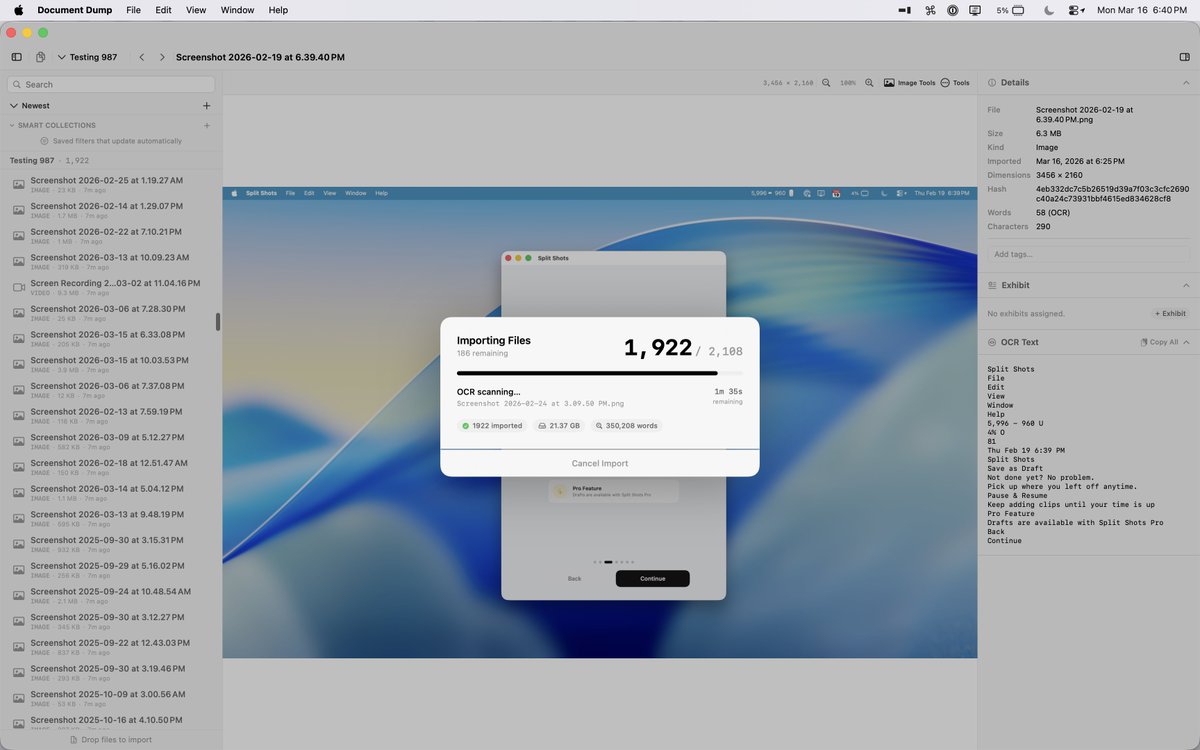Toggle the right inspector panel icon

click(x=1184, y=57)
